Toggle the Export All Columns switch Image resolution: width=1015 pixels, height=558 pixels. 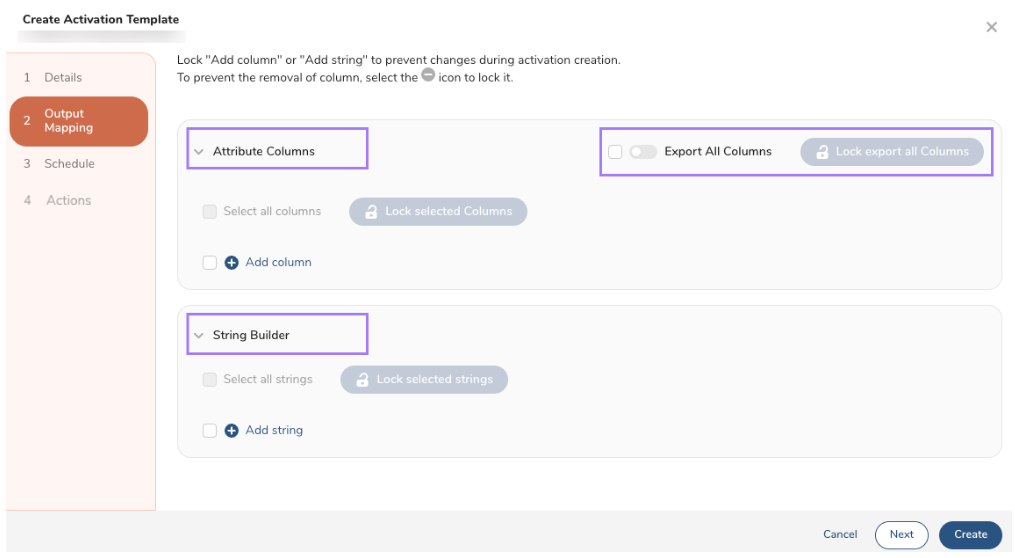[x=643, y=152]
